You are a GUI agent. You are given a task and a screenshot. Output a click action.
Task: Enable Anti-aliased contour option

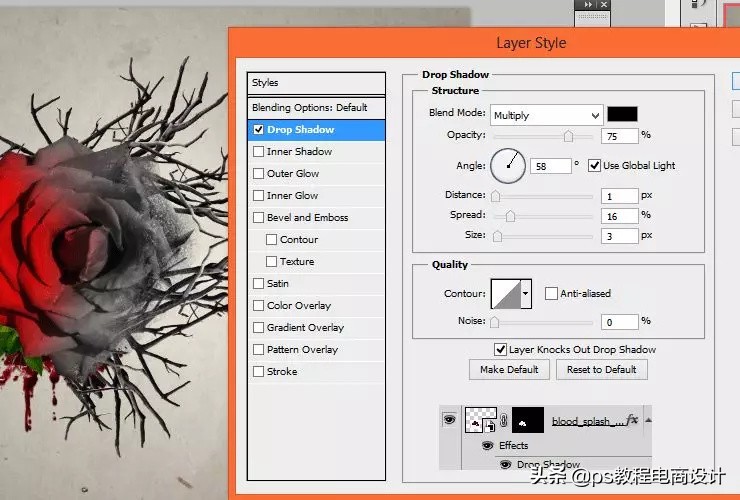coord(551,294)
